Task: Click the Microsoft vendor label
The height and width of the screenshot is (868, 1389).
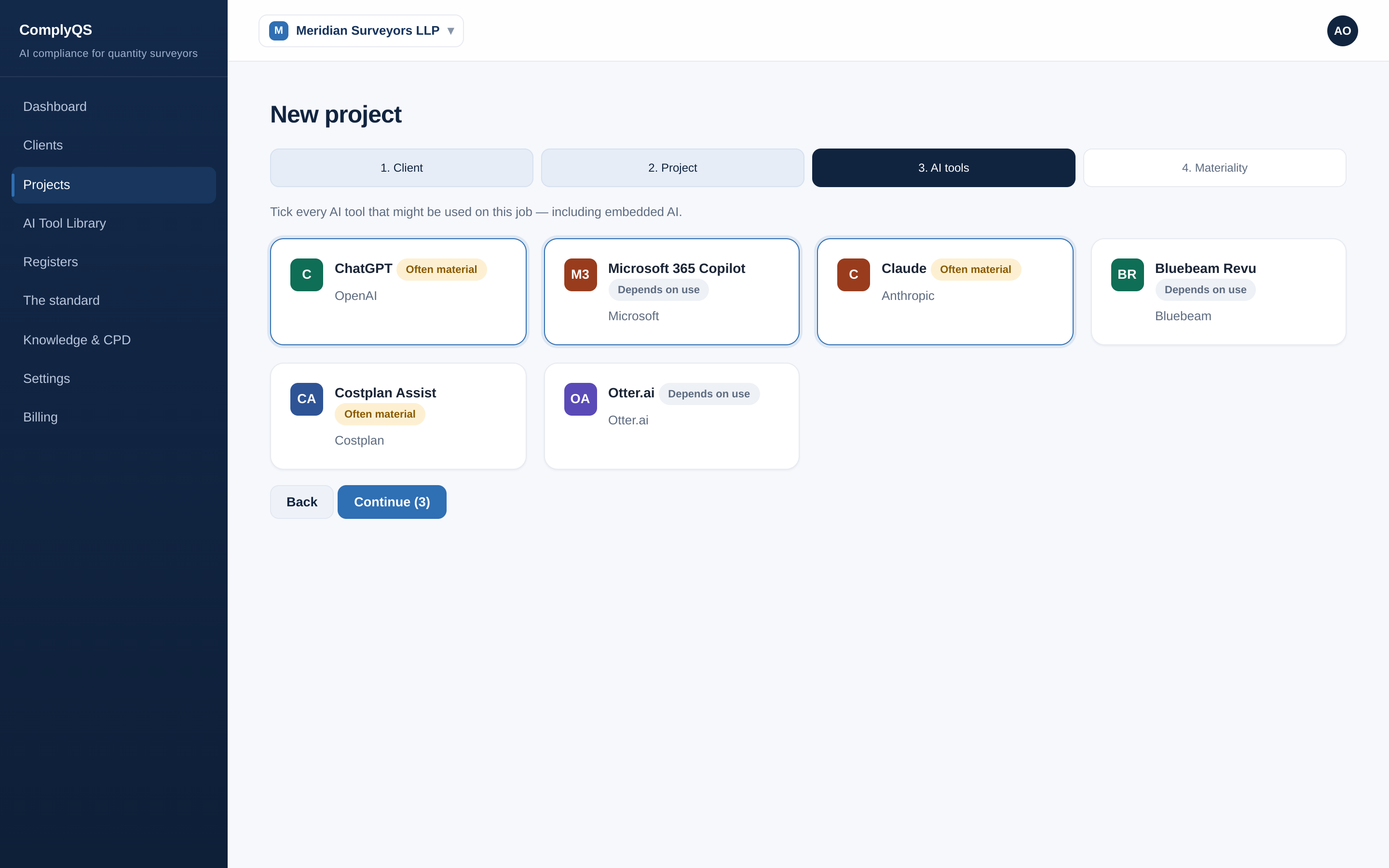Action: point(634,316)
